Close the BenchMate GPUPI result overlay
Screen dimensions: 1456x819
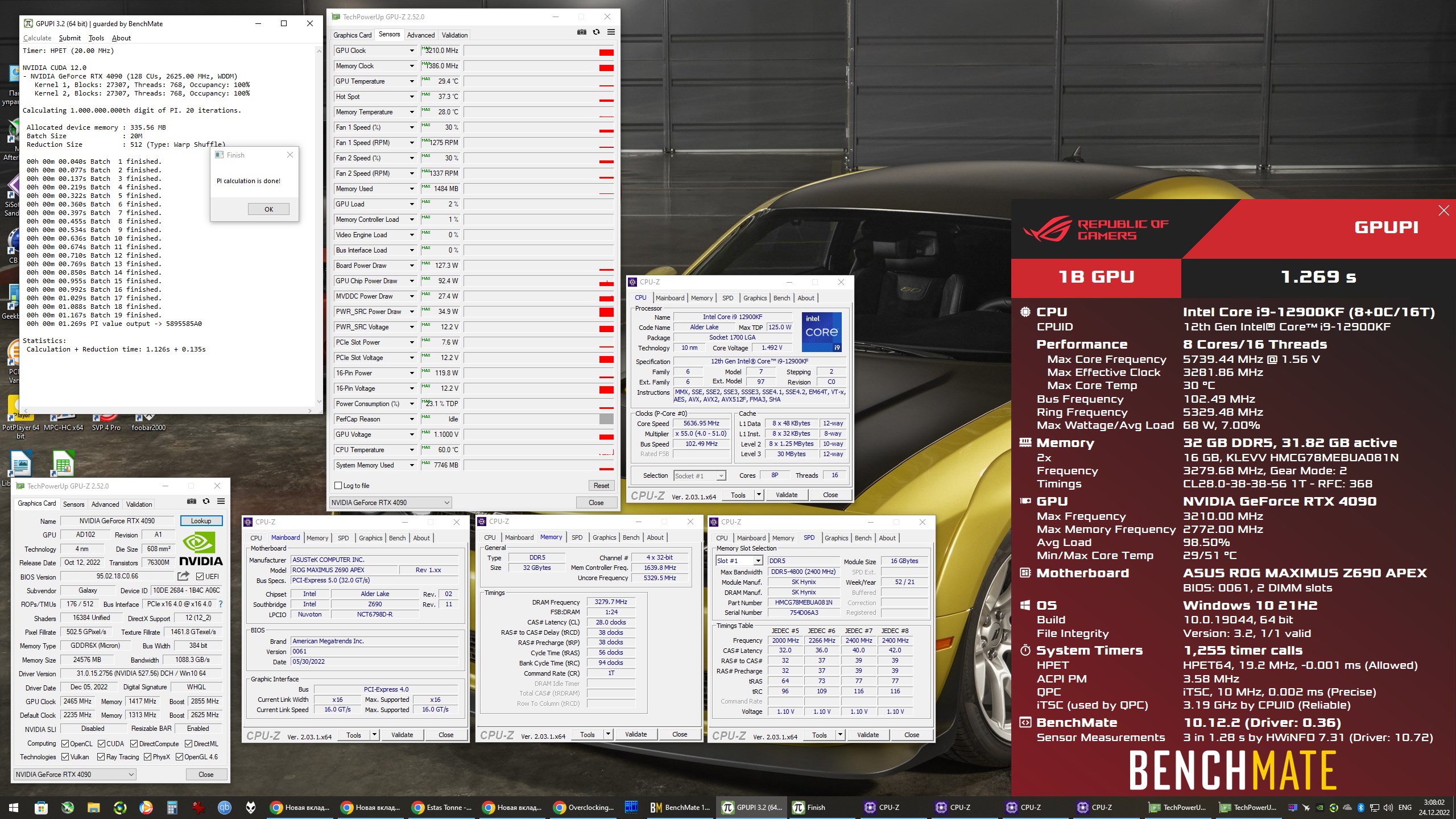pyautogui.click(x=1443, y=211)
